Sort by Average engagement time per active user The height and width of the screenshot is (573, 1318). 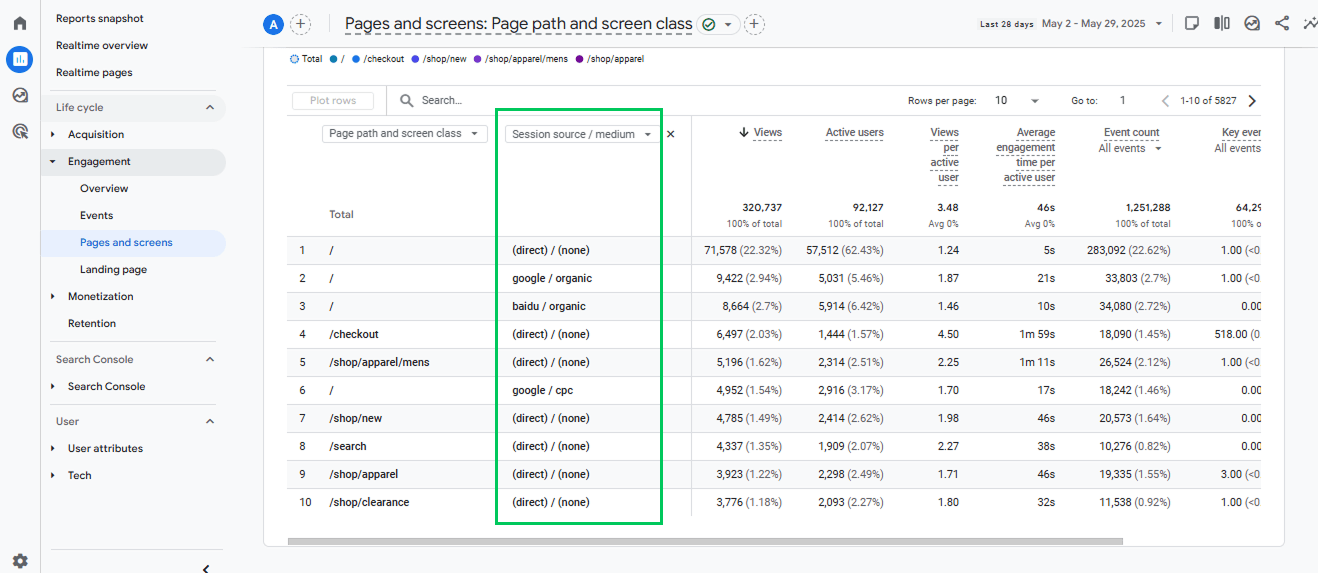point(1026,155)
